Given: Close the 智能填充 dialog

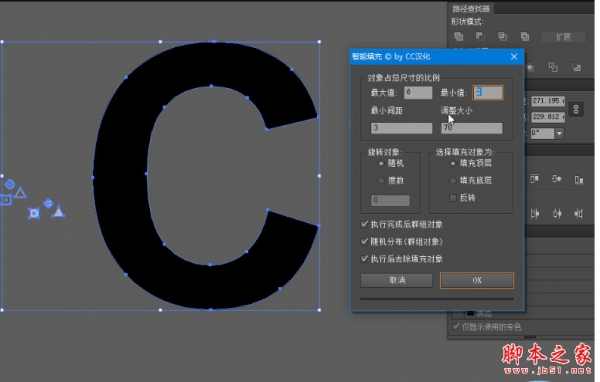Looking at the screenshot, I should pos(514,57).
